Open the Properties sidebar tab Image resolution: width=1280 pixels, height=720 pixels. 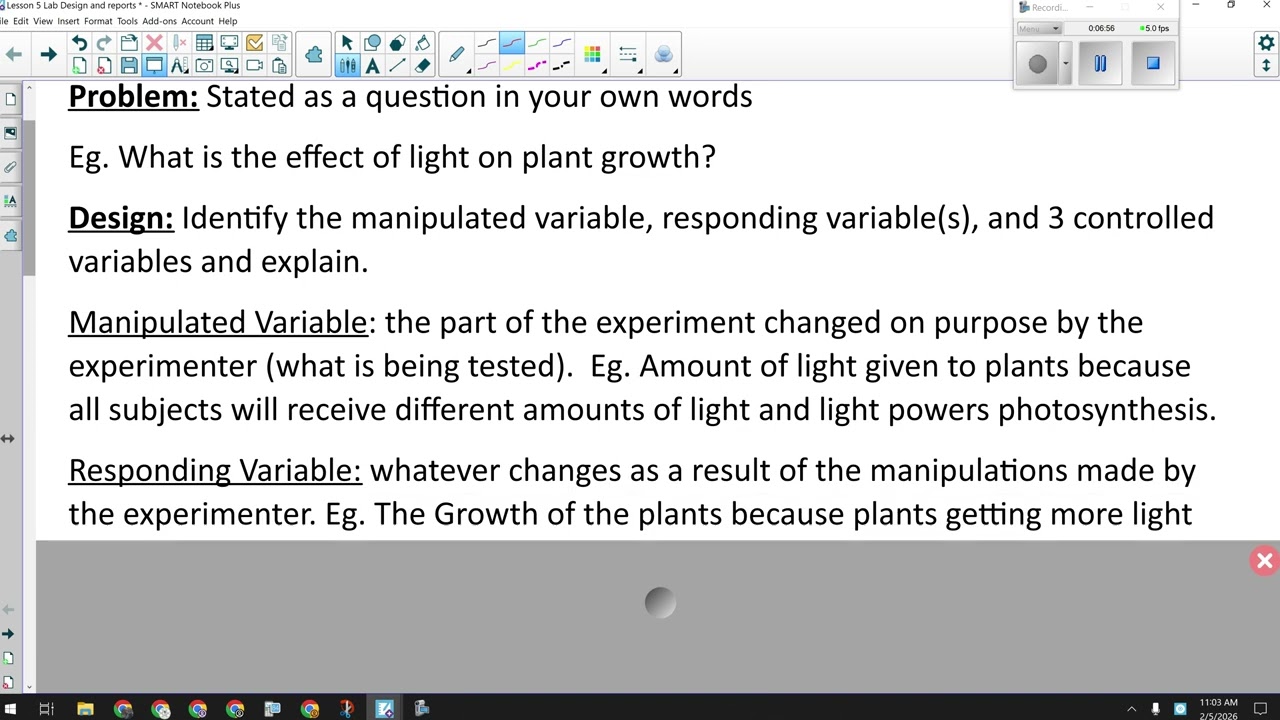pyautogui.click(x=10, y=201)
